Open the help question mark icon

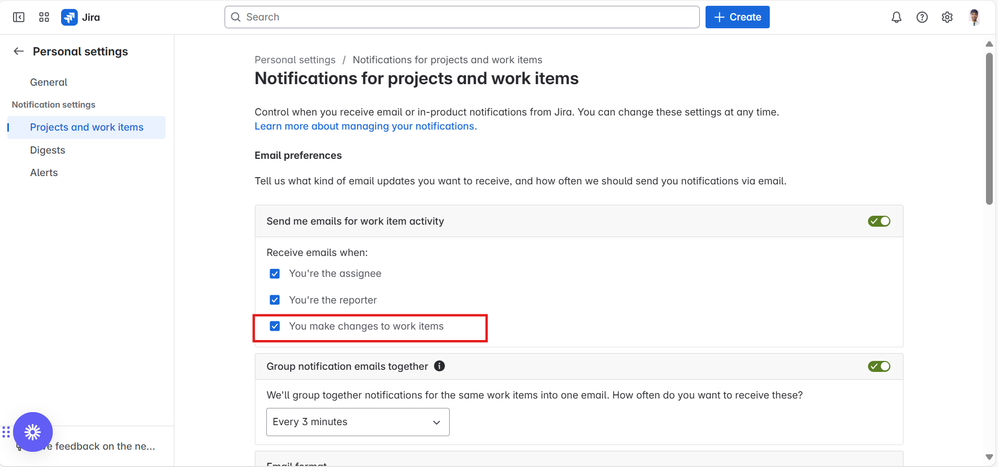pyautogui.click(x=922, y=17)
